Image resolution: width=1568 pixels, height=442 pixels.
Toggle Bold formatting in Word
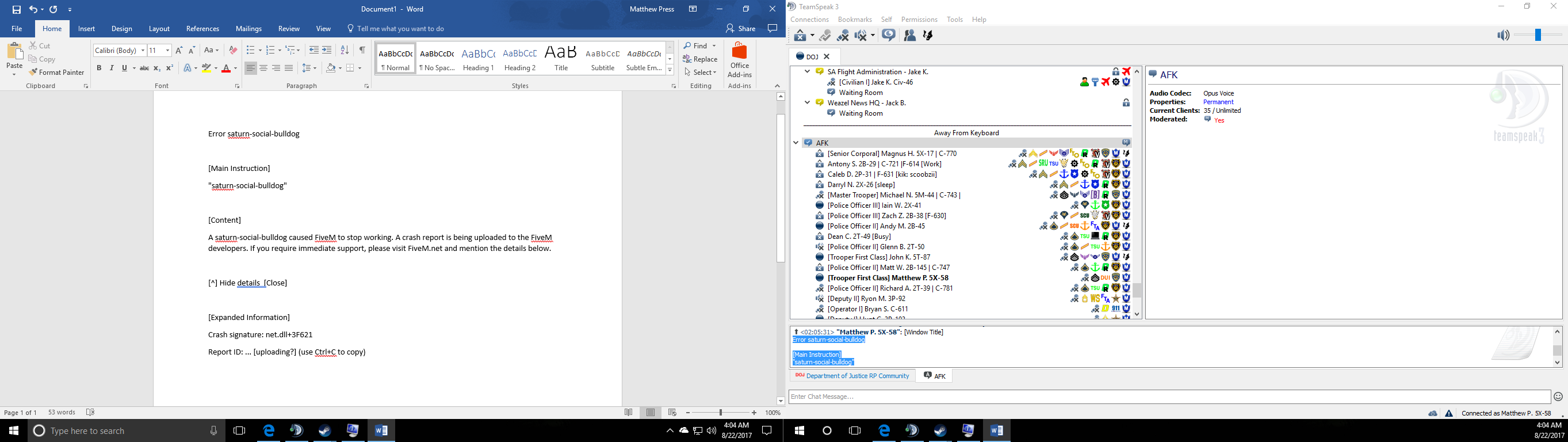click(x=99, y=68)
